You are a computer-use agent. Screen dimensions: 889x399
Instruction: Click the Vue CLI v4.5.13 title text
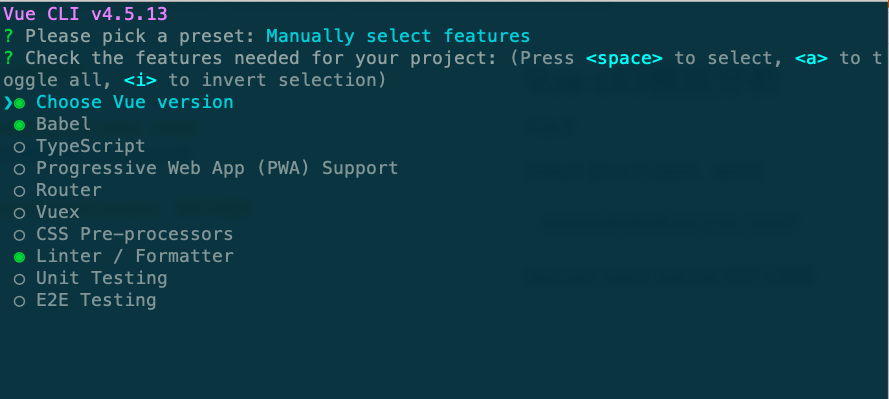coord(86,14)
